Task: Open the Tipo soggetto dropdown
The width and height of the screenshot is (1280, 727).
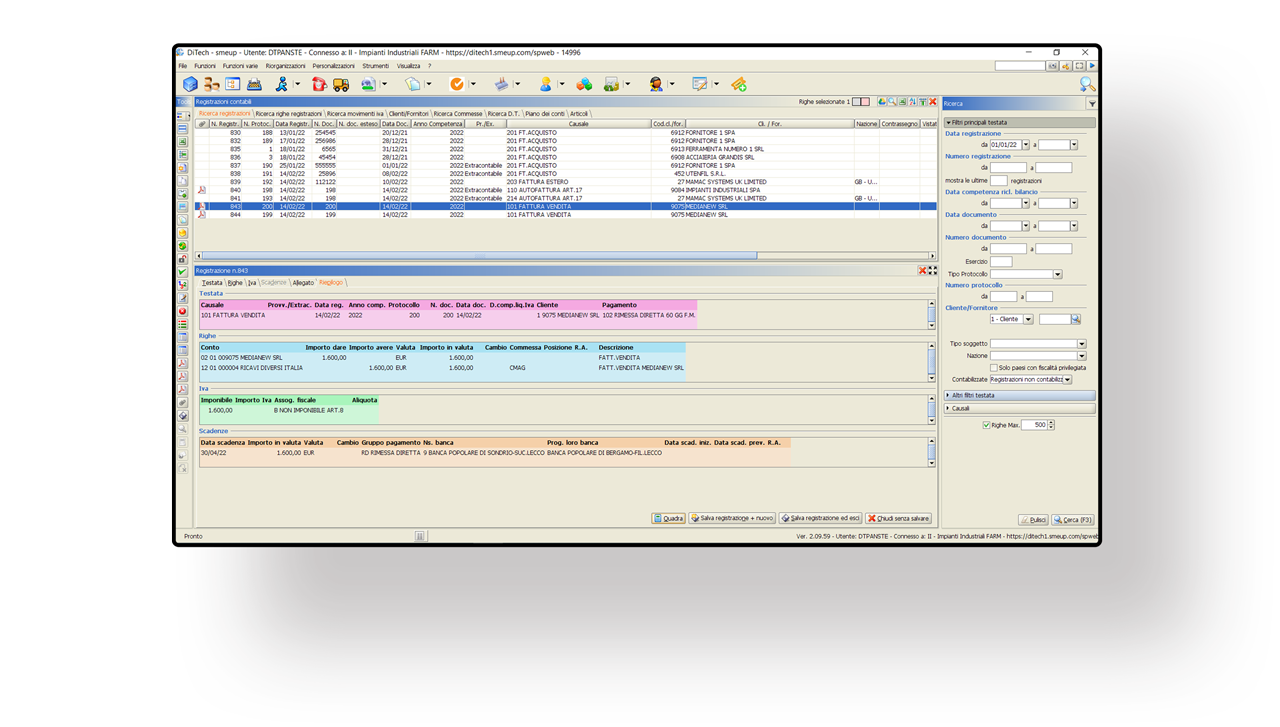Action: coord(1081,344)
